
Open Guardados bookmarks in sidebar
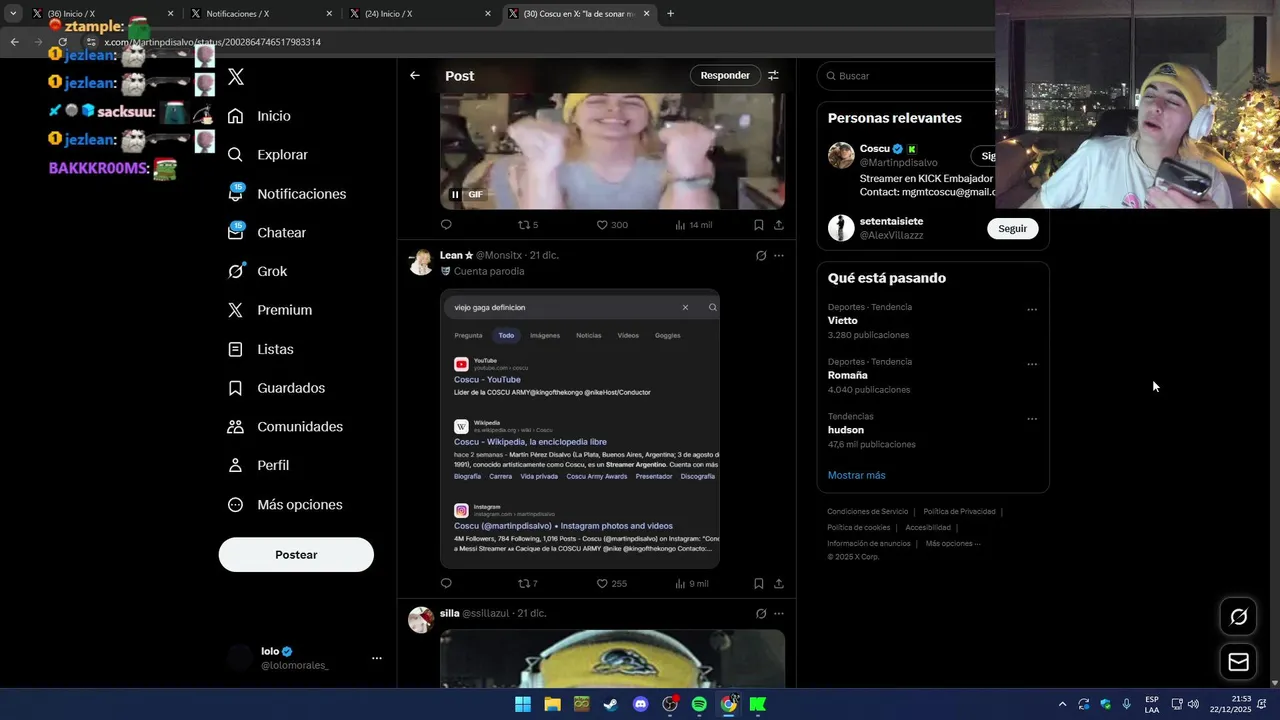[276, 388]
